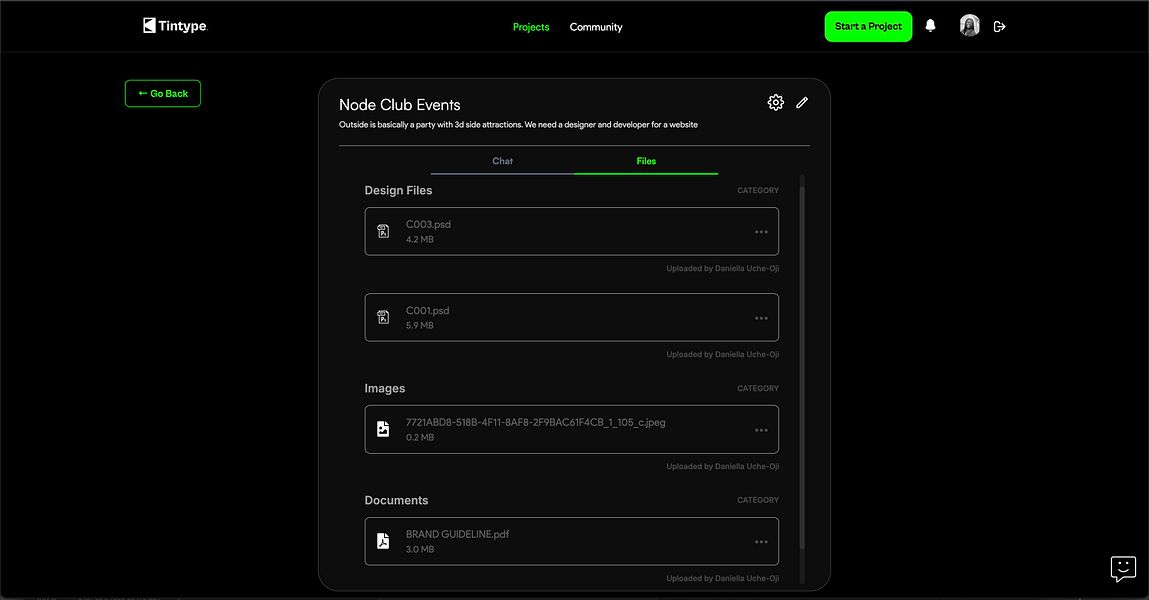Screen dimensions: 1149x600
Task: Click the project description text
Action: [x=518, y=125]
